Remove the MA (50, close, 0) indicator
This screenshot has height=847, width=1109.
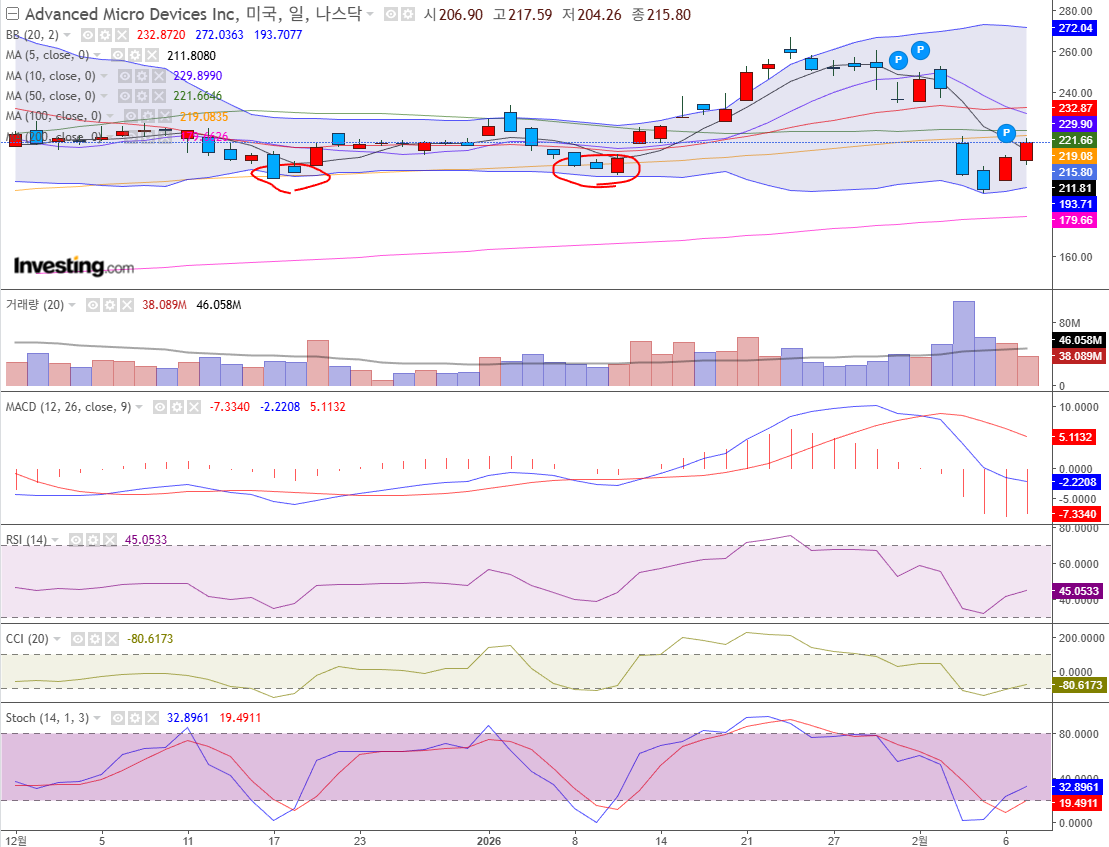tap(158, 95)
